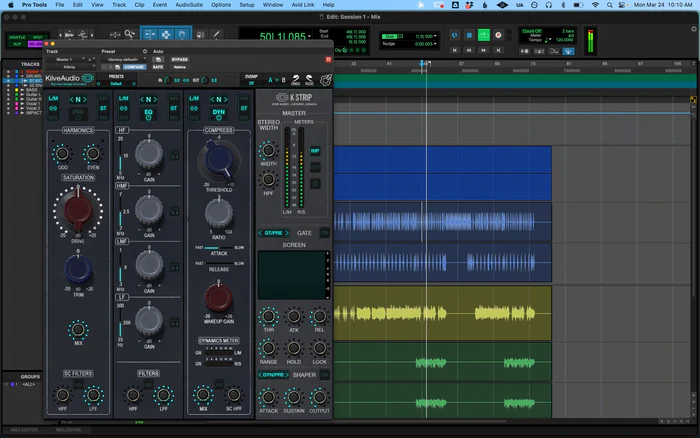Viewport: 700px width, 438px height.
Task: Open the KStrip settings gear icon
Action: point(325,79)
